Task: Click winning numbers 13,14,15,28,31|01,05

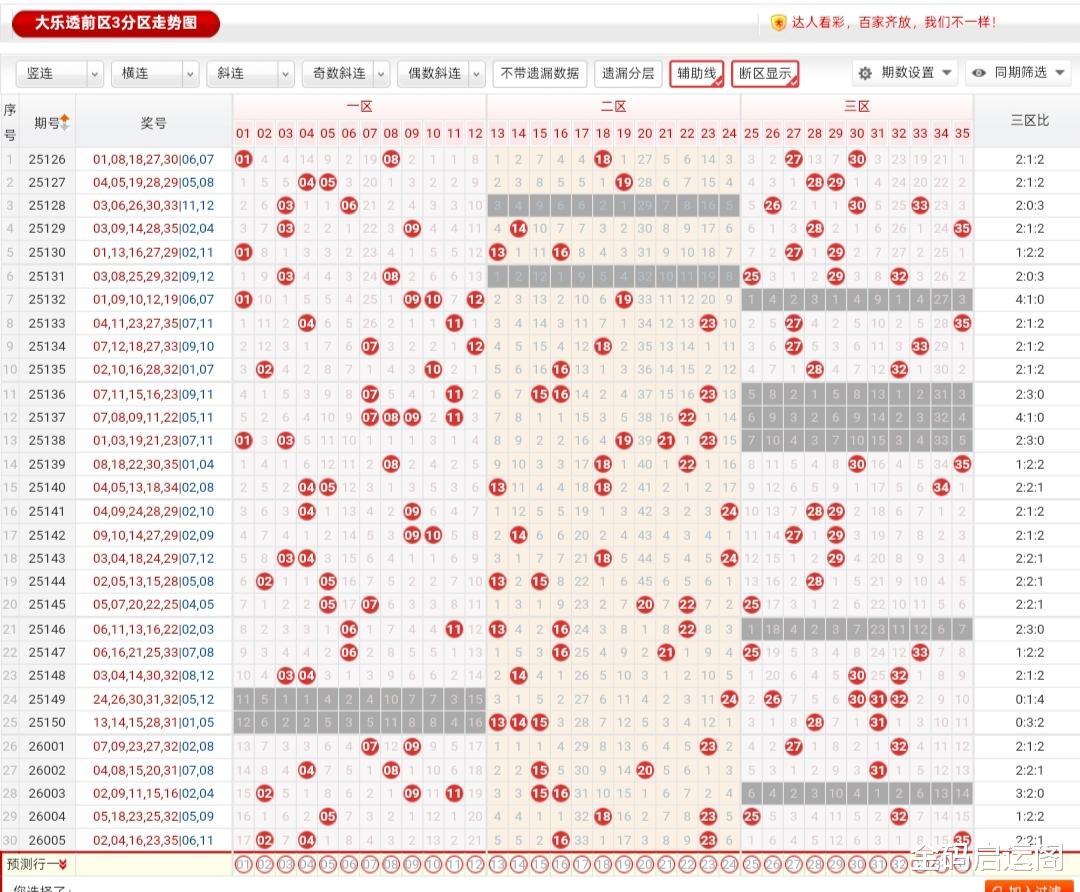Action: click(x=154, y=723)
